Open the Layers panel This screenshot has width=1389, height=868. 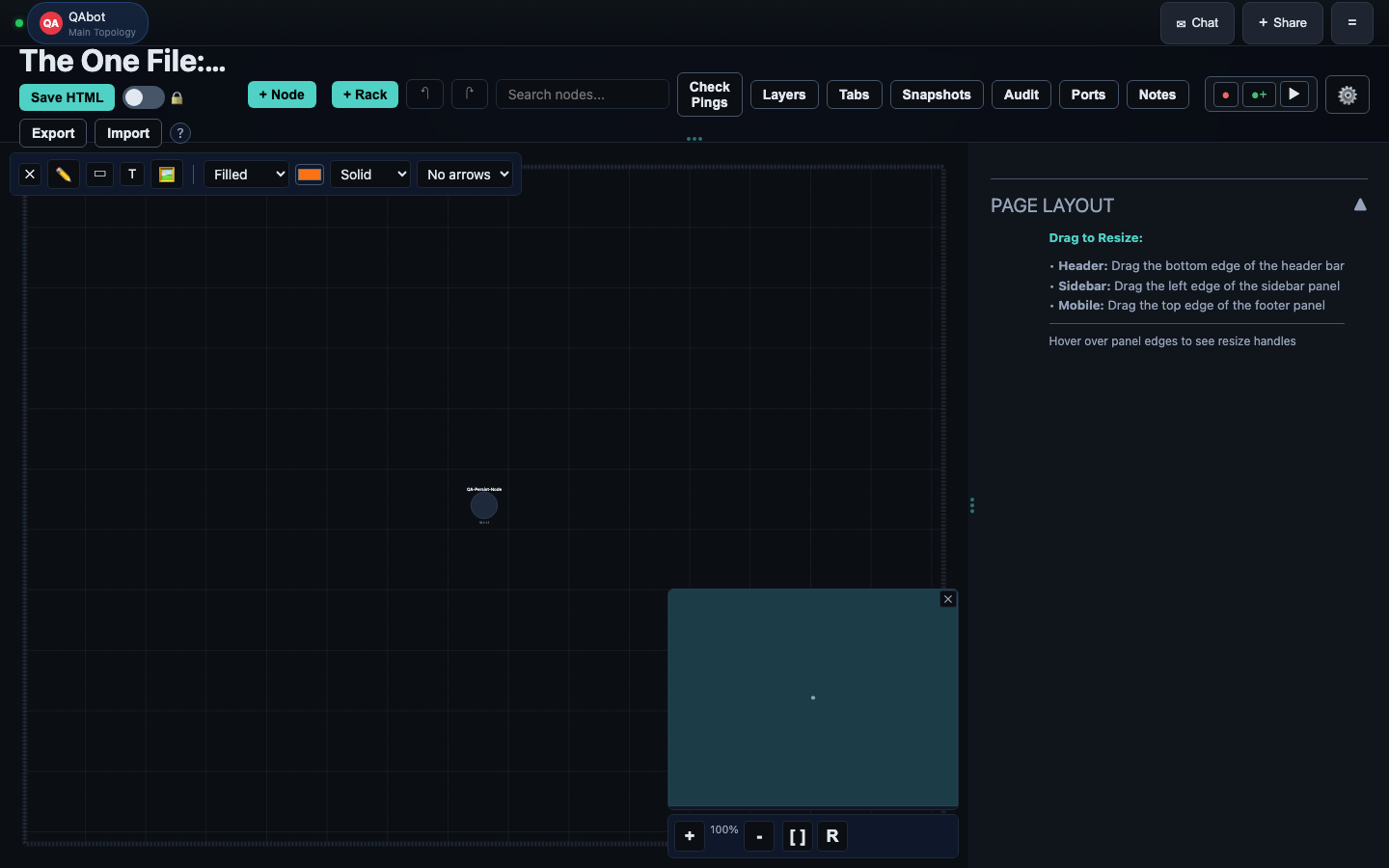tap(784, 95)
